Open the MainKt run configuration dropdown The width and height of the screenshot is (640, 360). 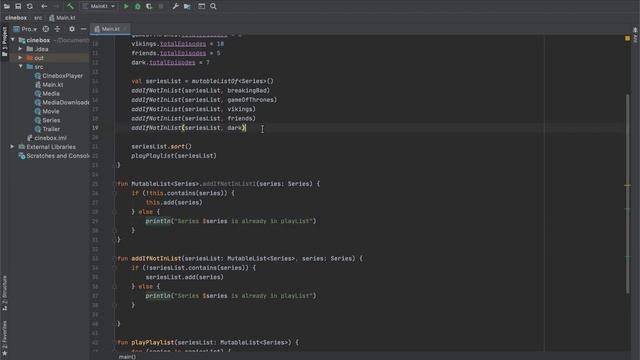[x=99, y=6]
